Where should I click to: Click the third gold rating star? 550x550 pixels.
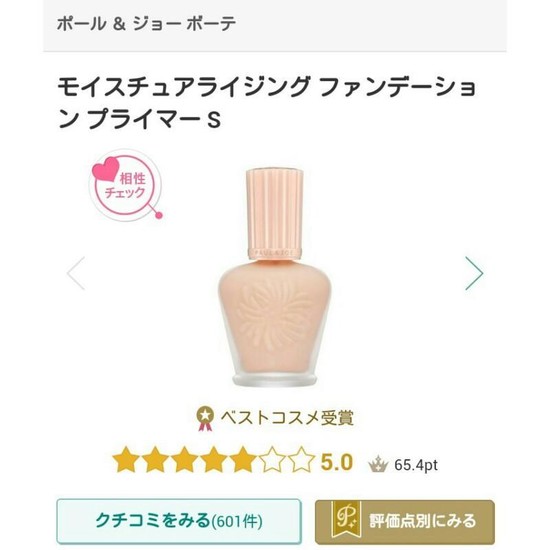point(185,460)
